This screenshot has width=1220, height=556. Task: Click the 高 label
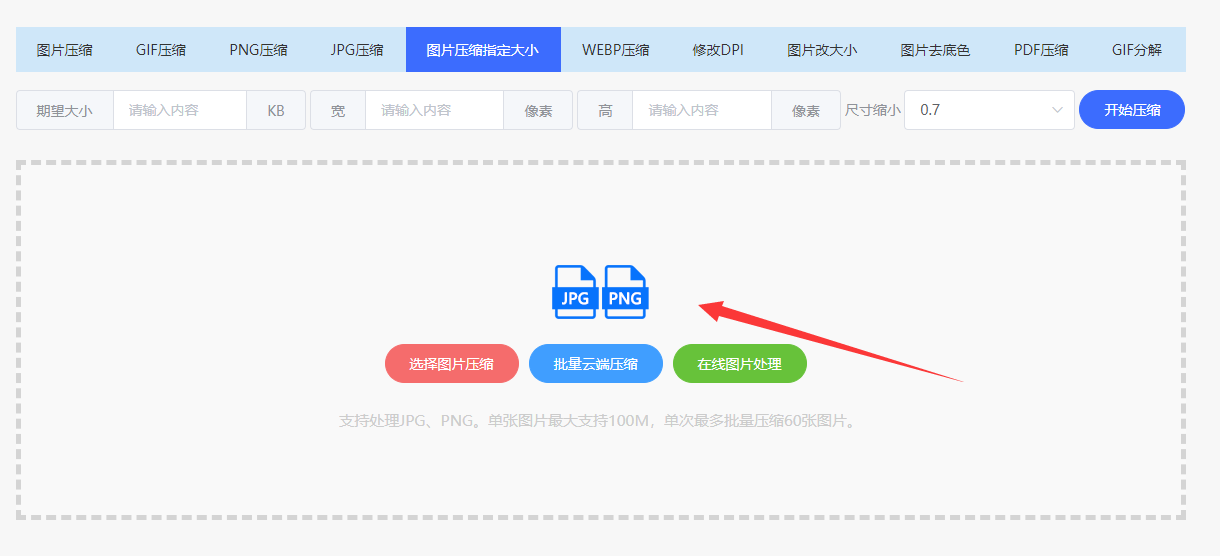point(605,110)
